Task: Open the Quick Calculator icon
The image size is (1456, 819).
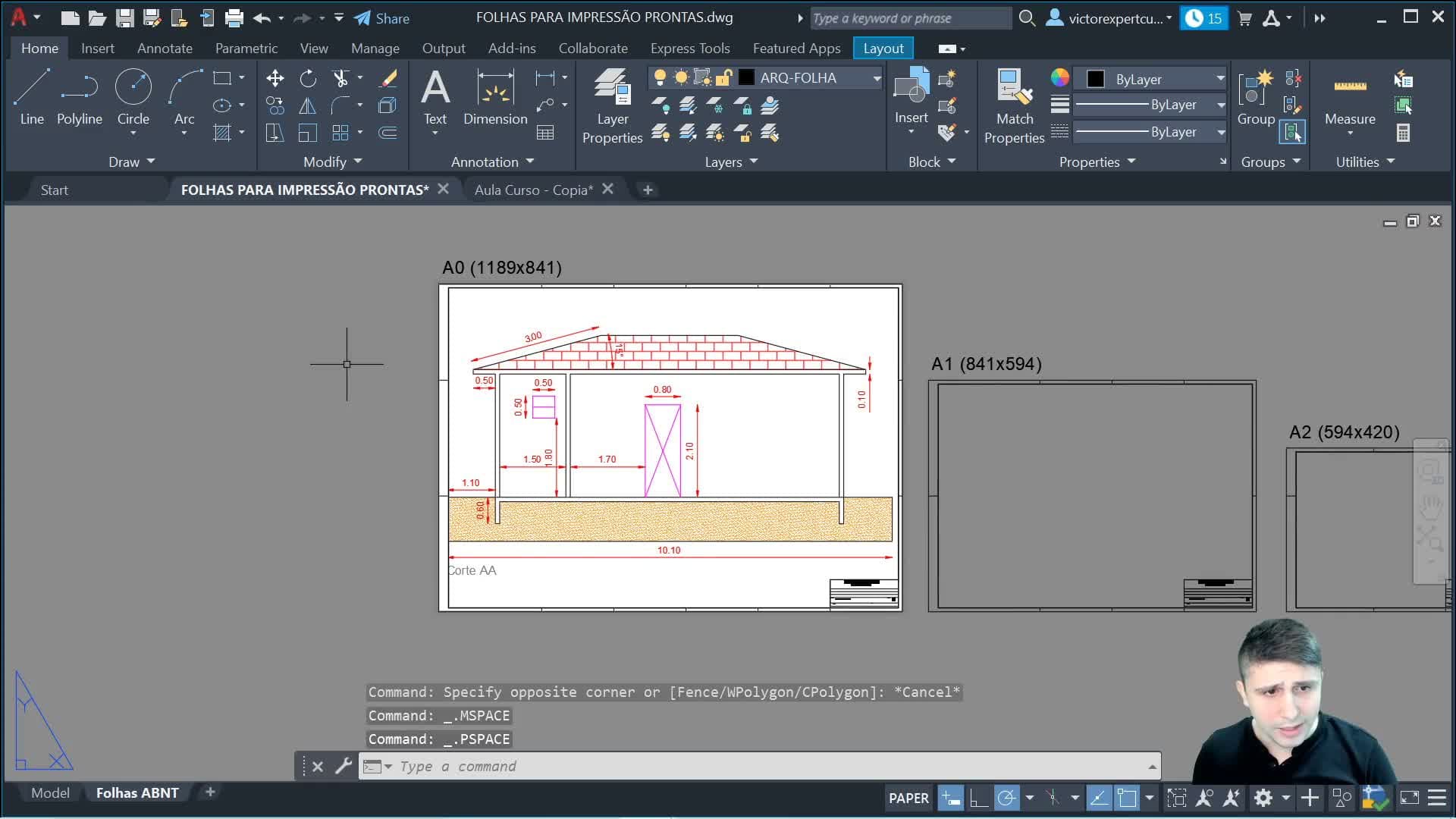Action: point(1403,133)
